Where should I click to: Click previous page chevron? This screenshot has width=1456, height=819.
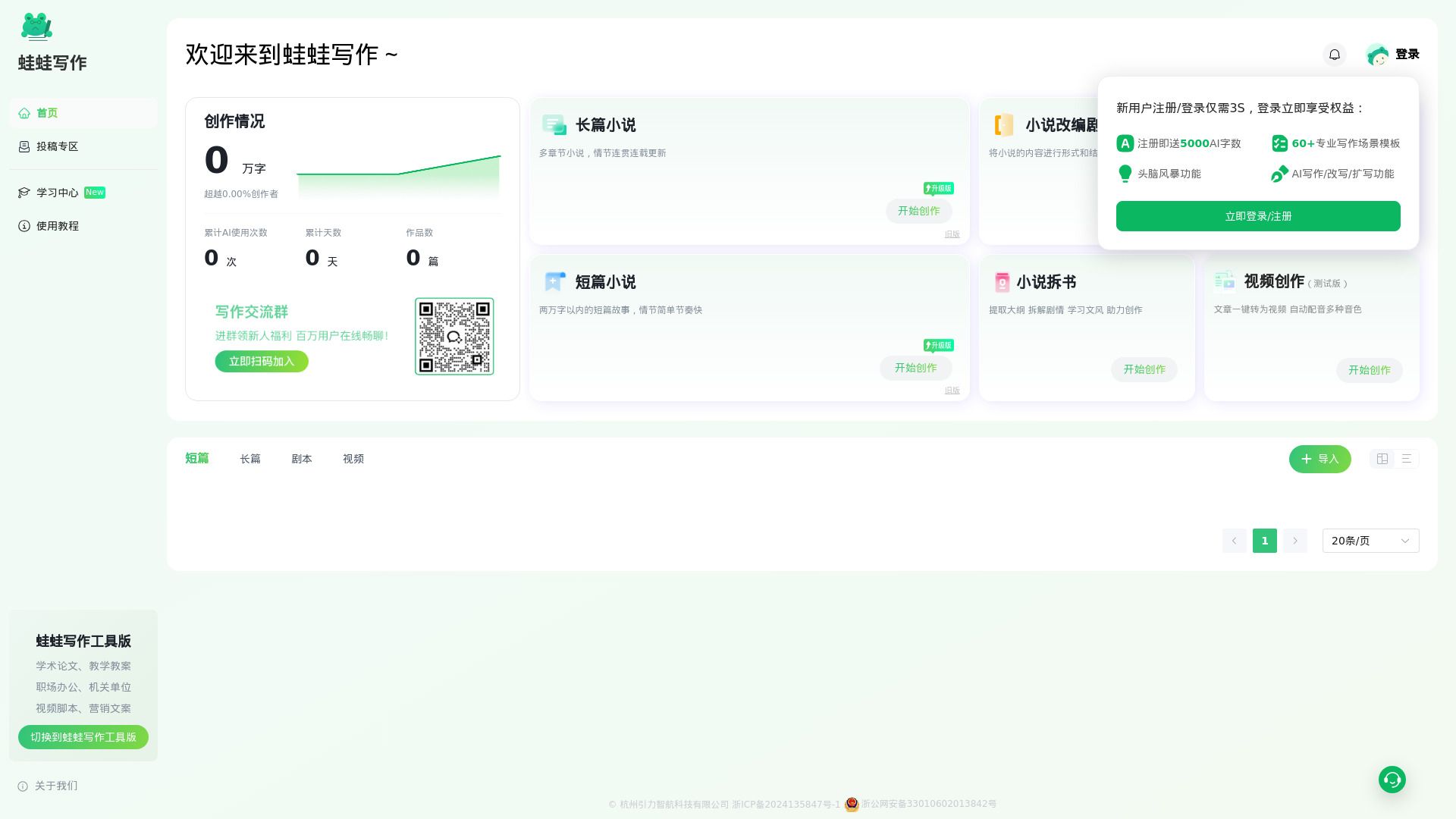pos(1234,541)
